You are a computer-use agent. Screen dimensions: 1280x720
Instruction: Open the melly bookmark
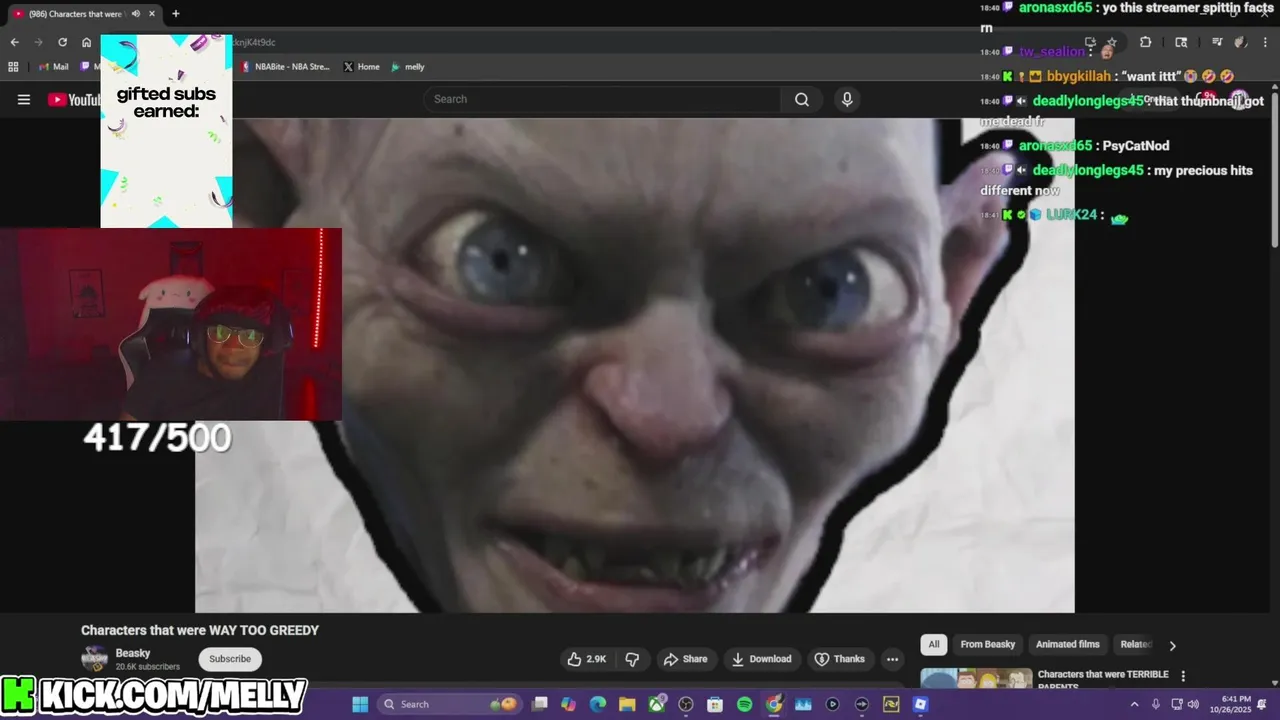tap(408, 67)
